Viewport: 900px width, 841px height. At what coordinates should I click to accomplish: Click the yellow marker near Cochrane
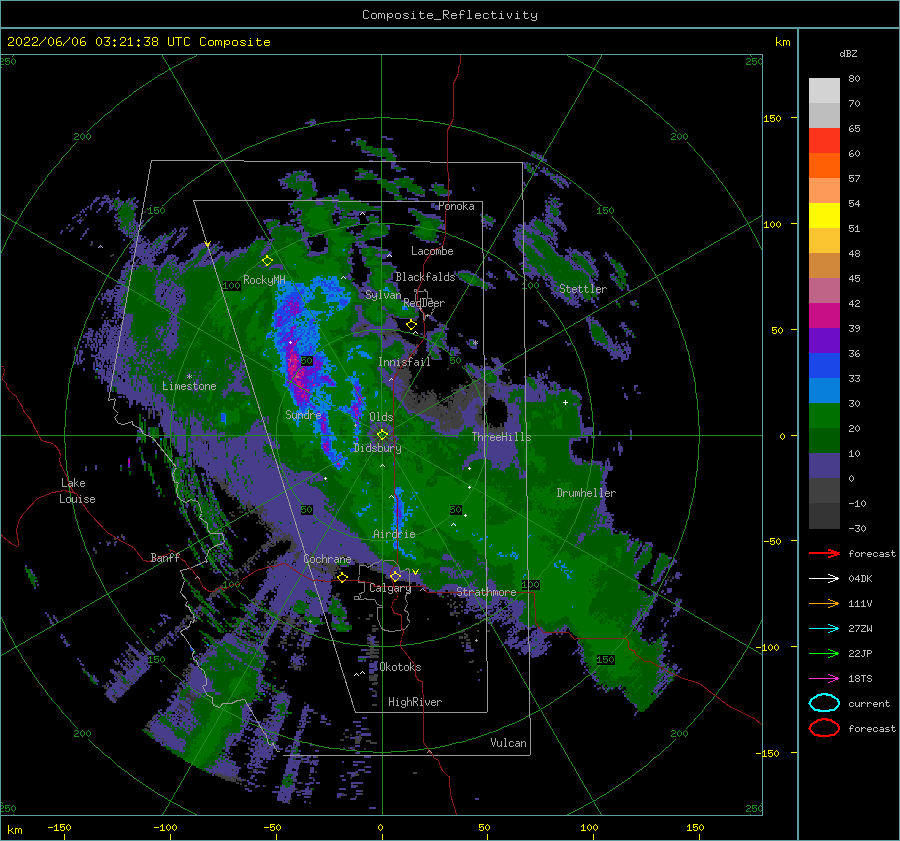tap(342, 577)
